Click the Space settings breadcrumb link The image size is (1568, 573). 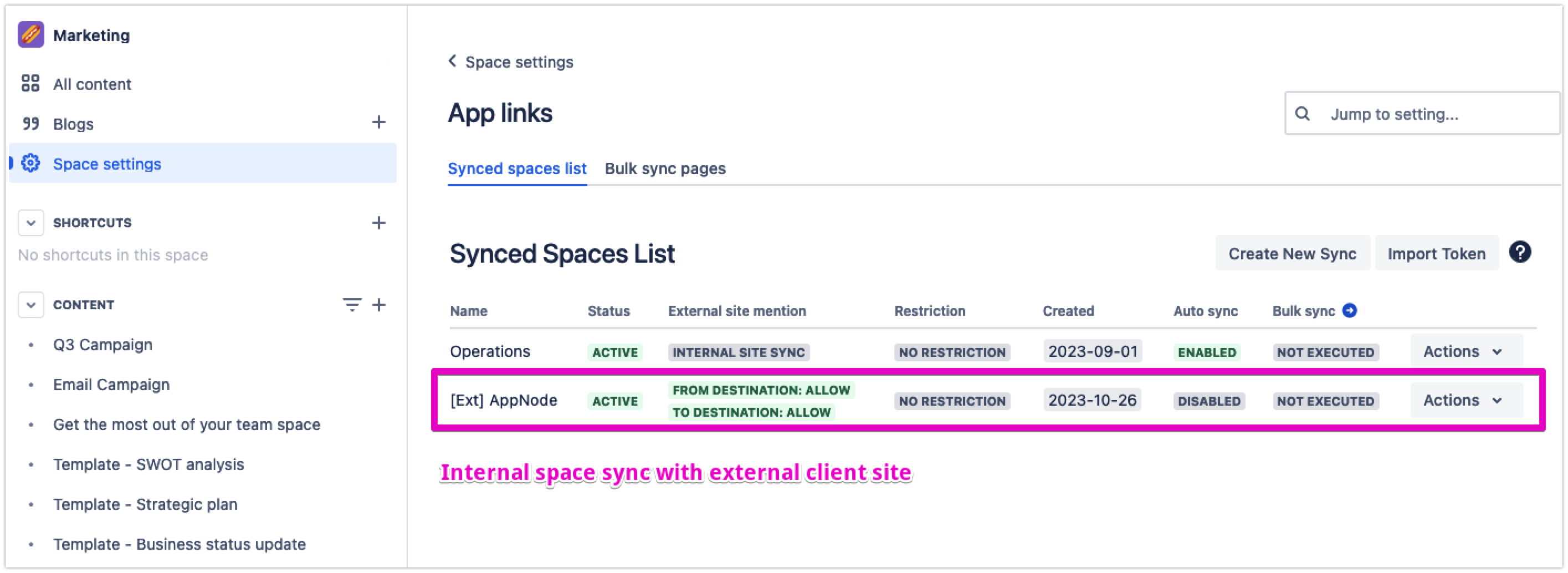[519, 62]
